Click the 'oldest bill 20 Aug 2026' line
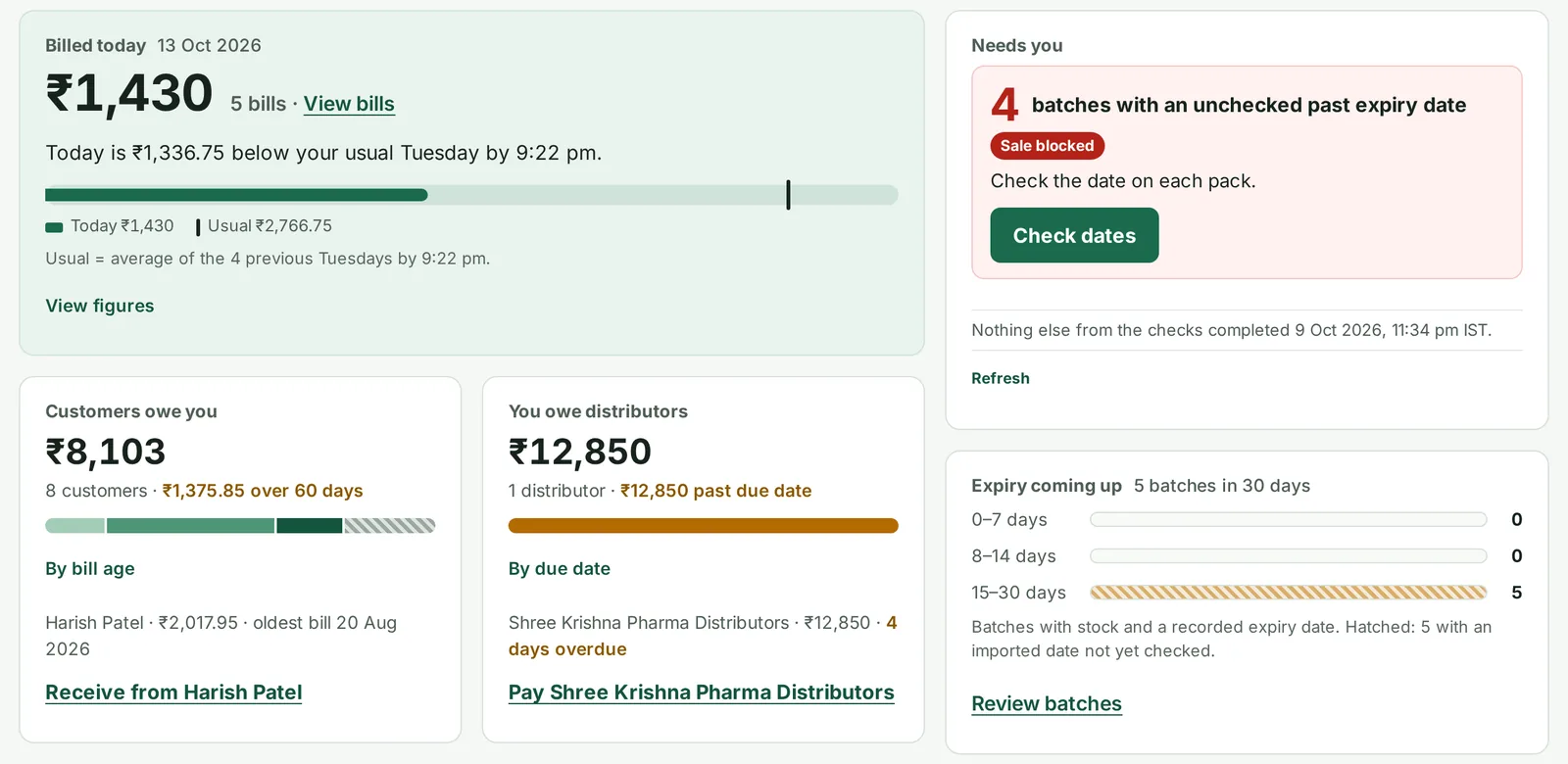The image size is (1568, 764). tap(220, 636)
